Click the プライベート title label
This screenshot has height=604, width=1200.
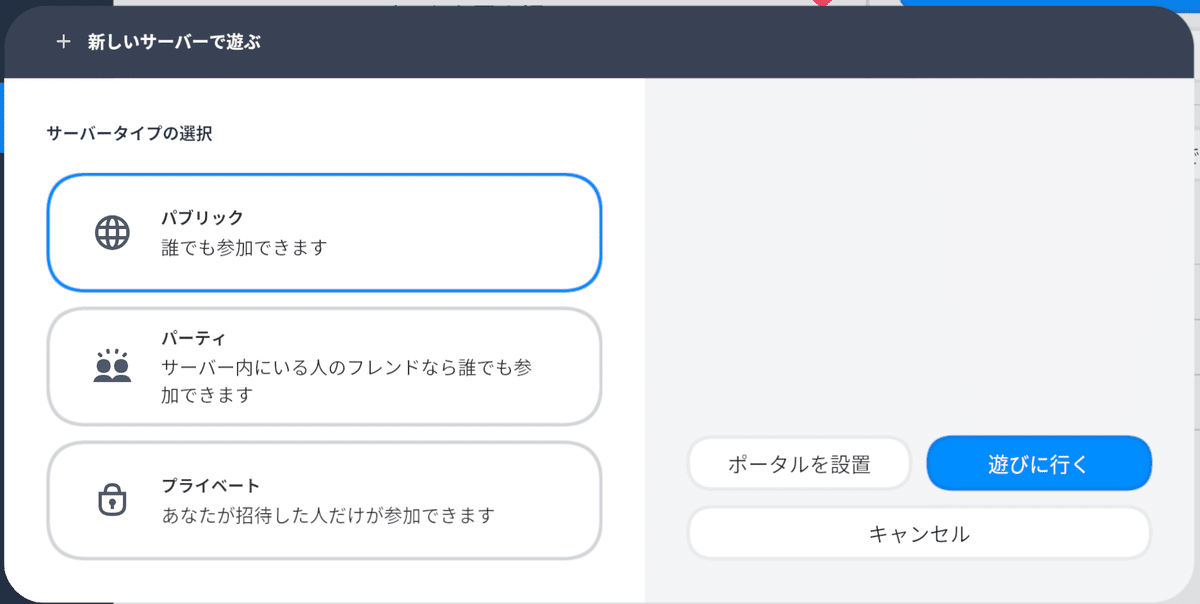(211, 486)
